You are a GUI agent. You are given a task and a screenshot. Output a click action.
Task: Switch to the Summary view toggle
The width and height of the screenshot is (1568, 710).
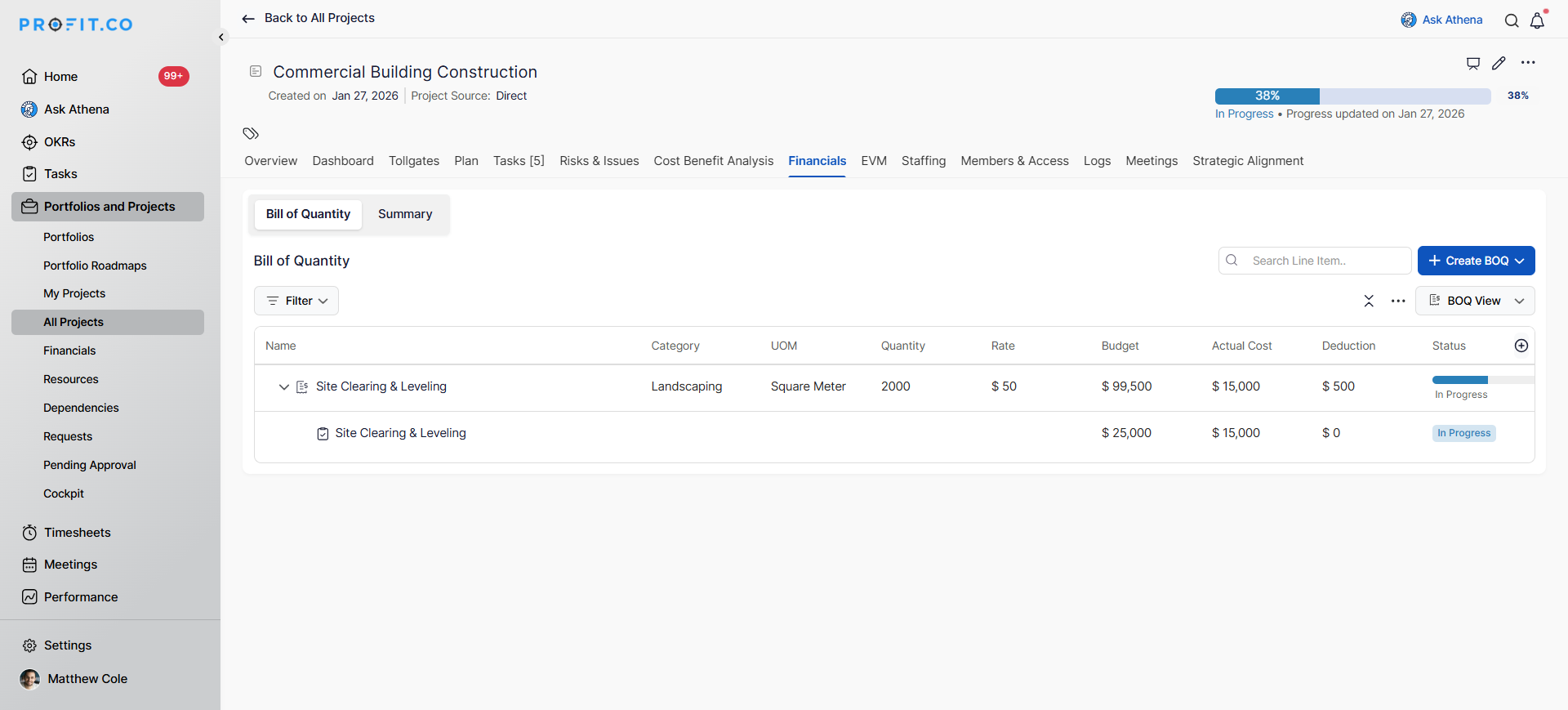coord(405,214)
